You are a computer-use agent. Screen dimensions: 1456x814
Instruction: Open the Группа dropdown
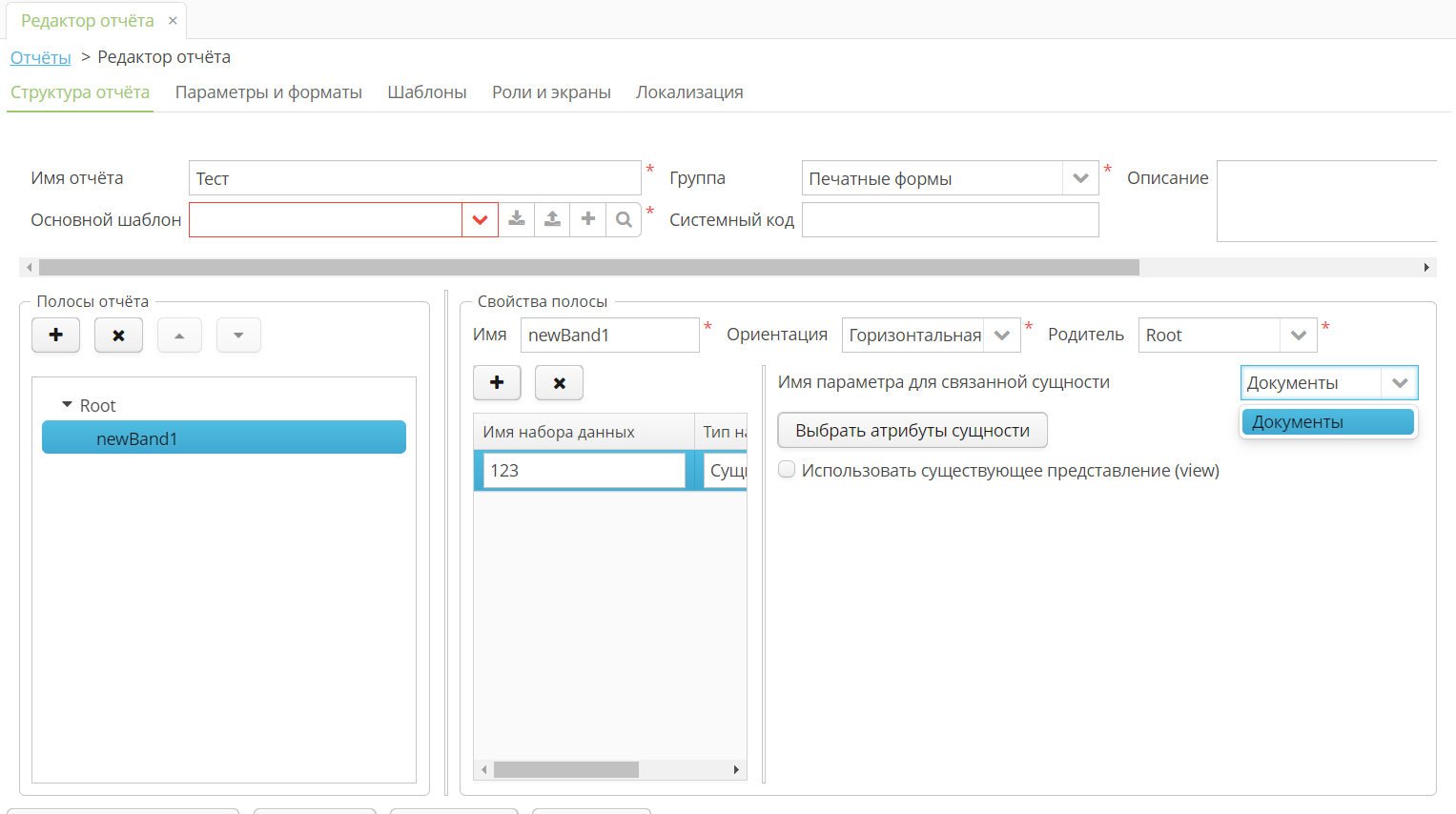pos(1080,178)
